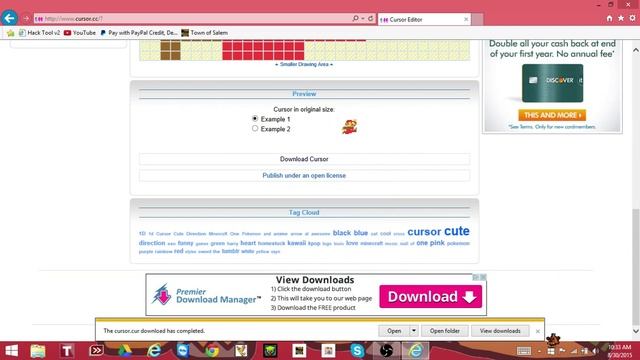Click Open in the download notification

(x=393, y=331)
